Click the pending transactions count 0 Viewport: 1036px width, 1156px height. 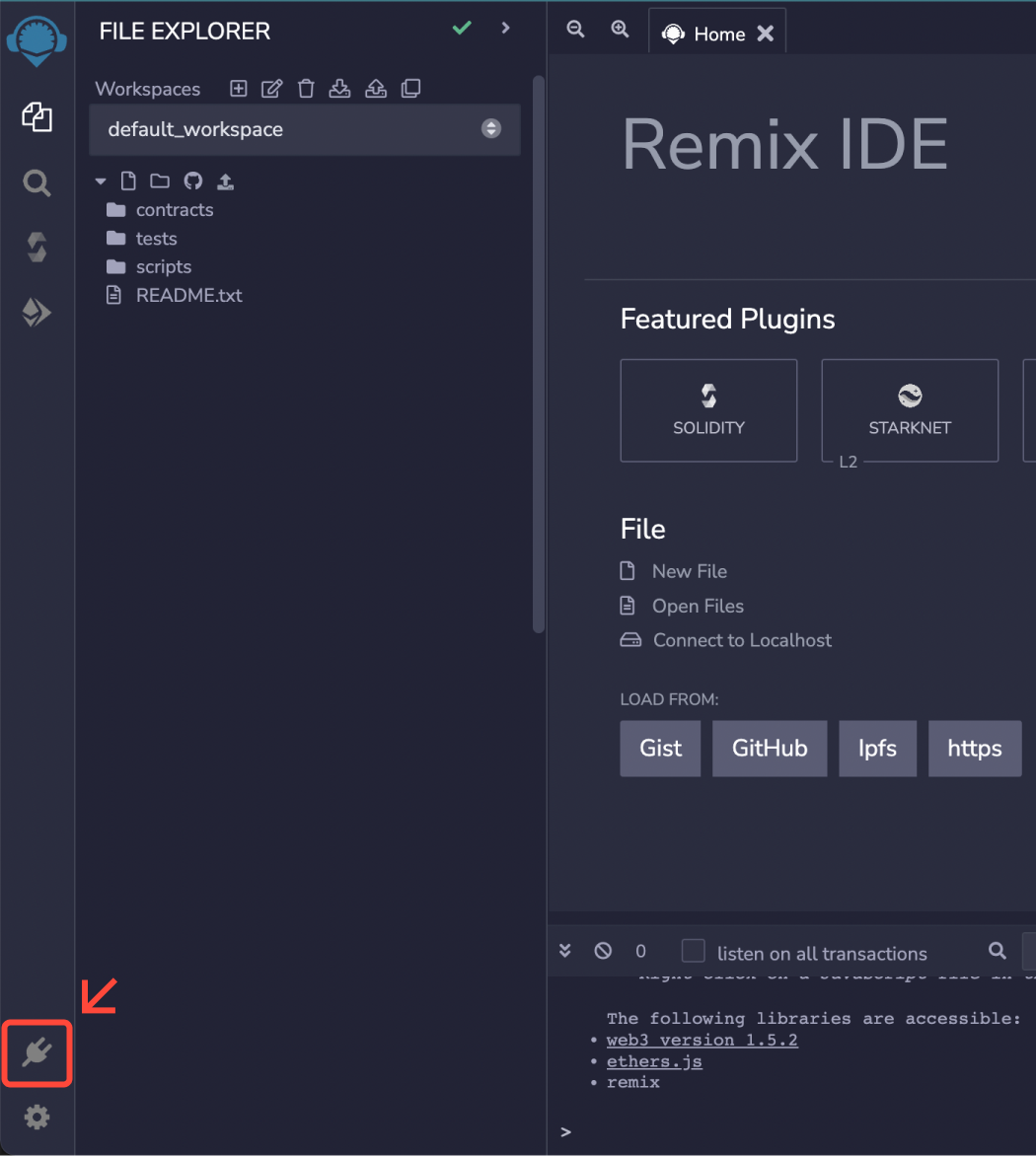[x=640, y=952]
